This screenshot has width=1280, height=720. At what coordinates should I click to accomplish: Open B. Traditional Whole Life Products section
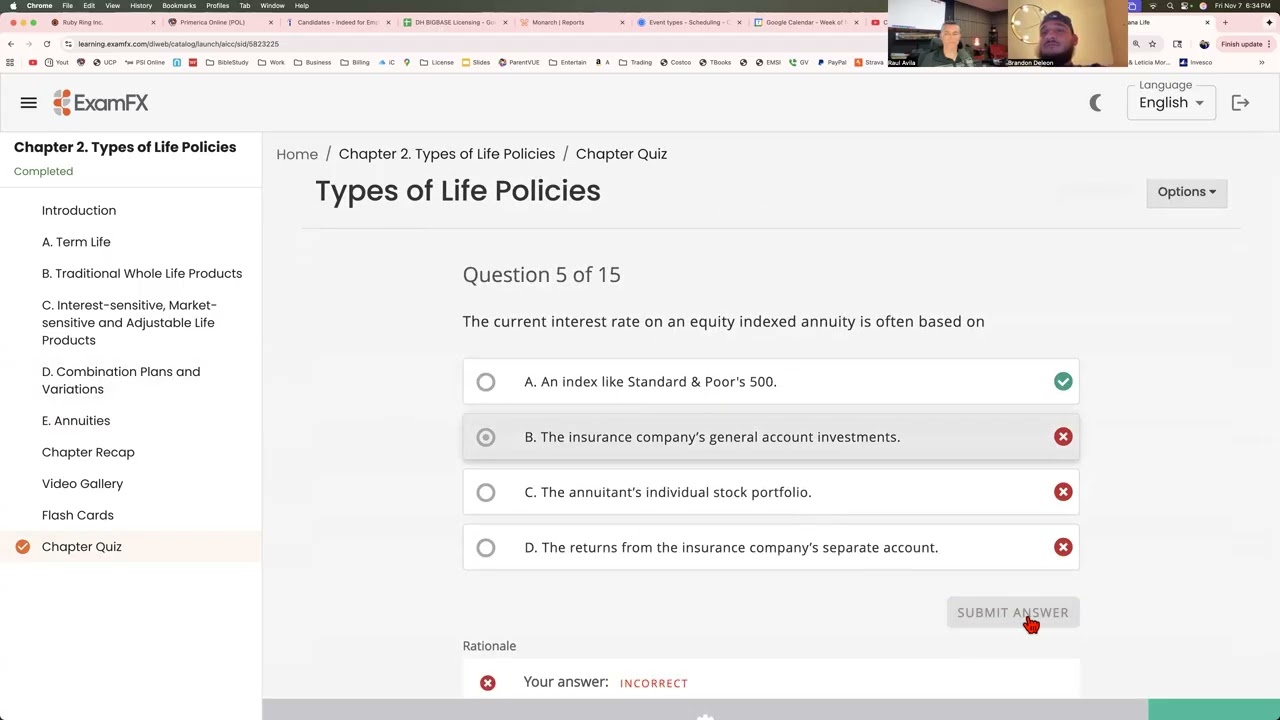tap(142, 274)
